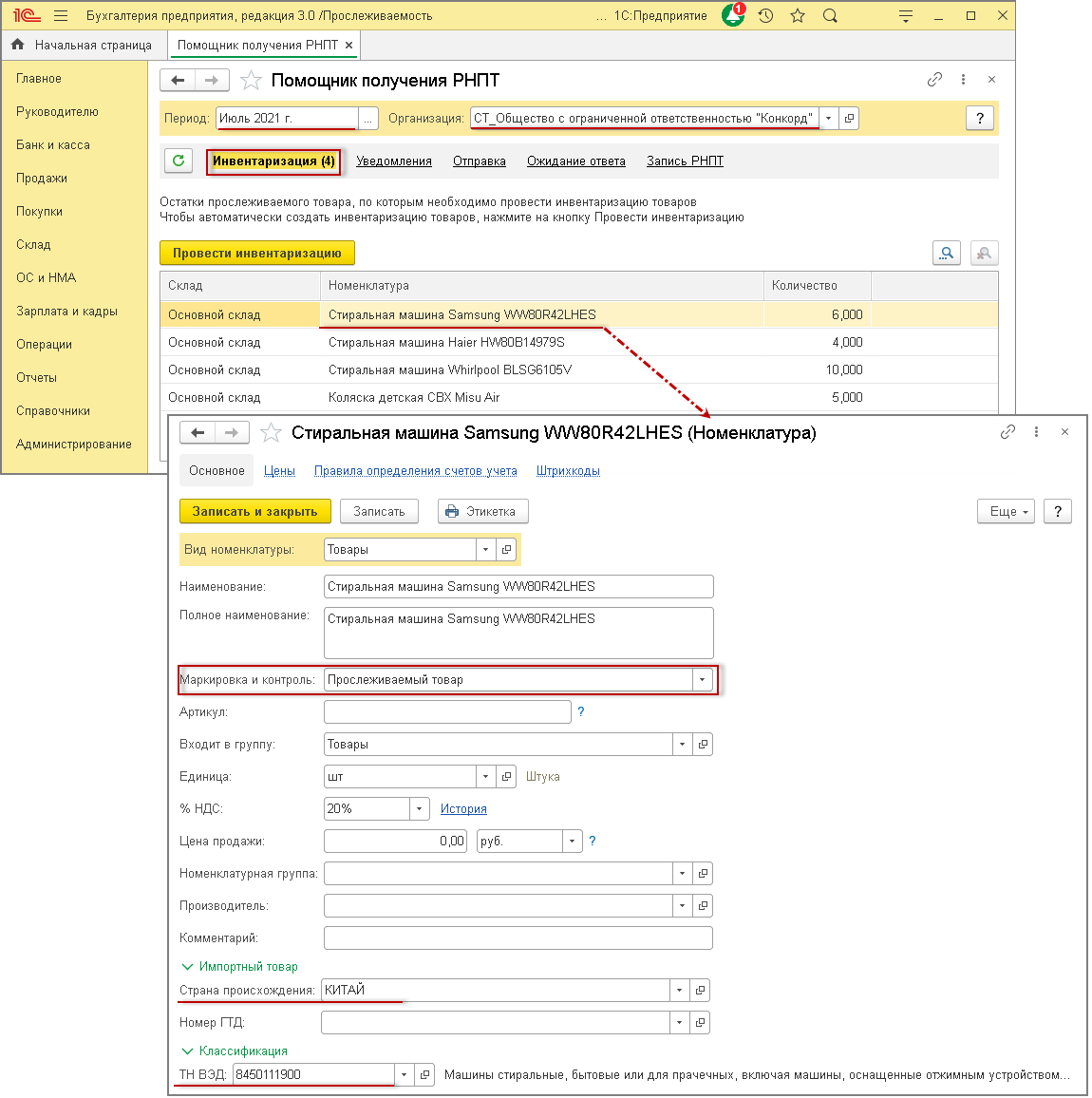
Task: Open search in the stock table
Action: [x=947, y=253]
